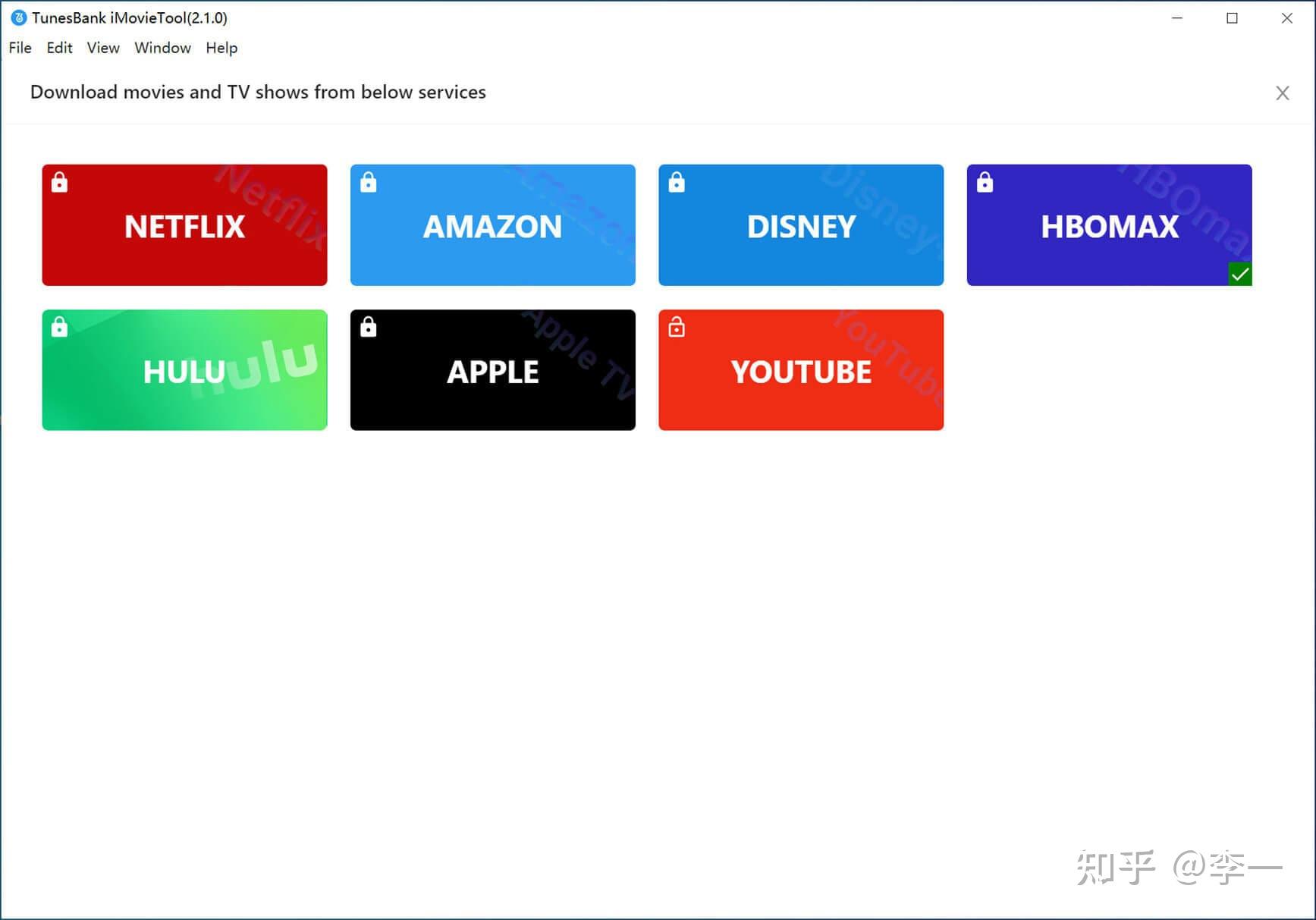Open the Help menu
The width and height of the screenshot is (1316, 920).
[x=221, y=48]
